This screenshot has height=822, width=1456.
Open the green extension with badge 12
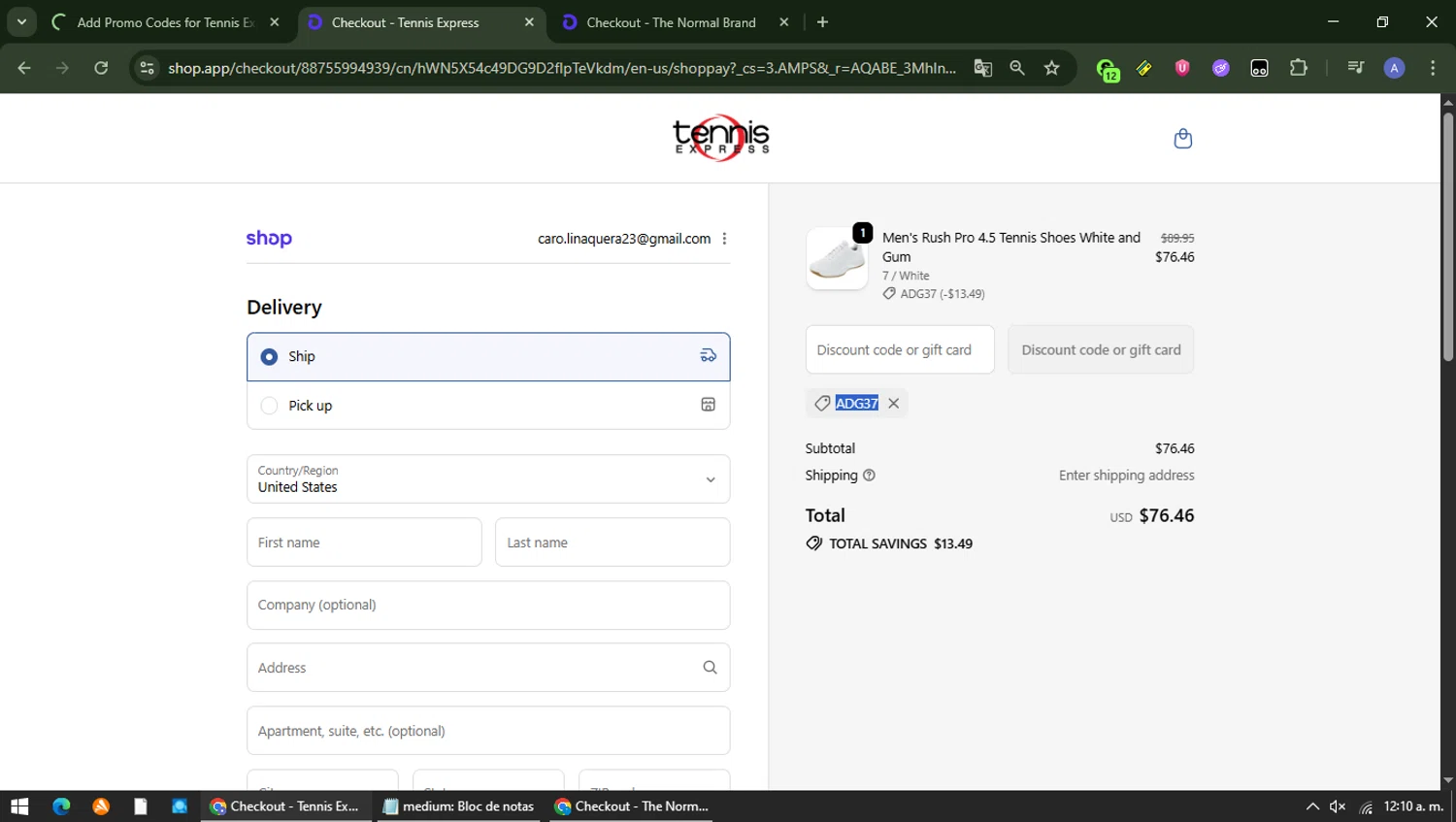(1107, 69)
